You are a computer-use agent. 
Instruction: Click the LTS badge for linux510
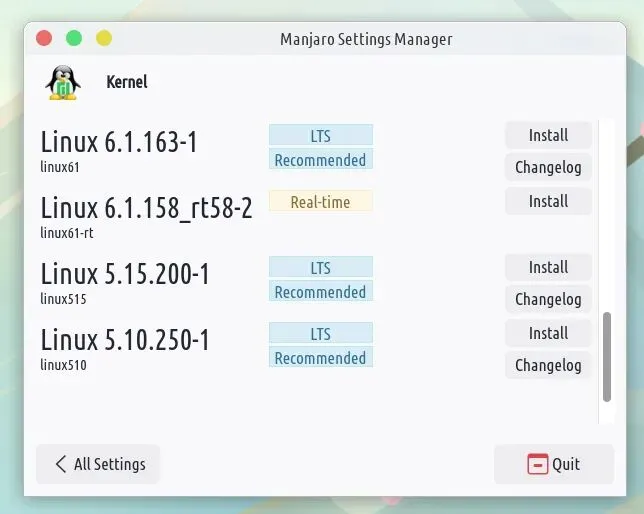321,333
